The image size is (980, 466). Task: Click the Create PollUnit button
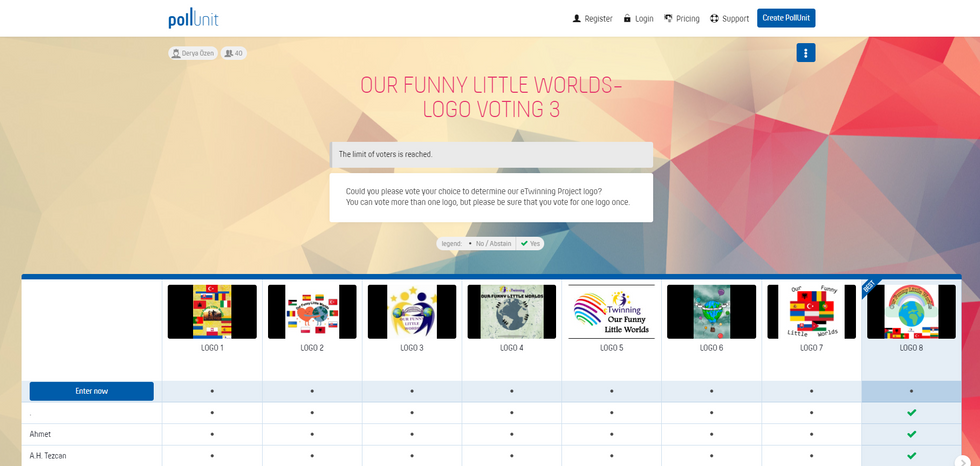click(786, 18)
